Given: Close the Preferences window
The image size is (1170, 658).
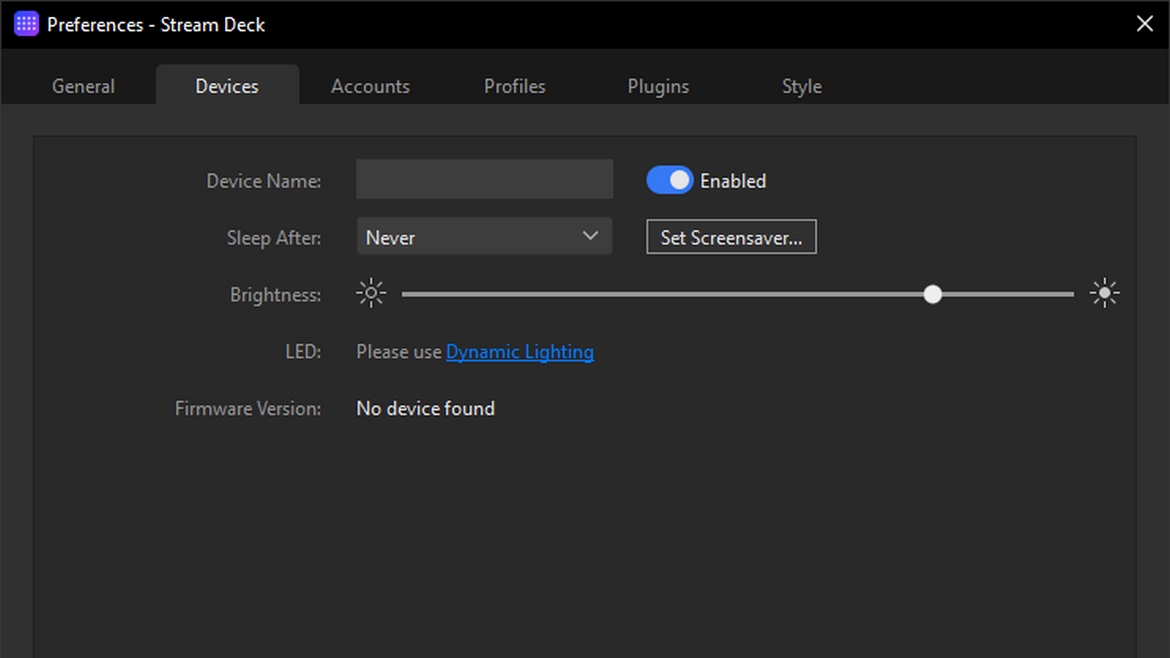Looking at the screenshot, I should [1145, 24].
